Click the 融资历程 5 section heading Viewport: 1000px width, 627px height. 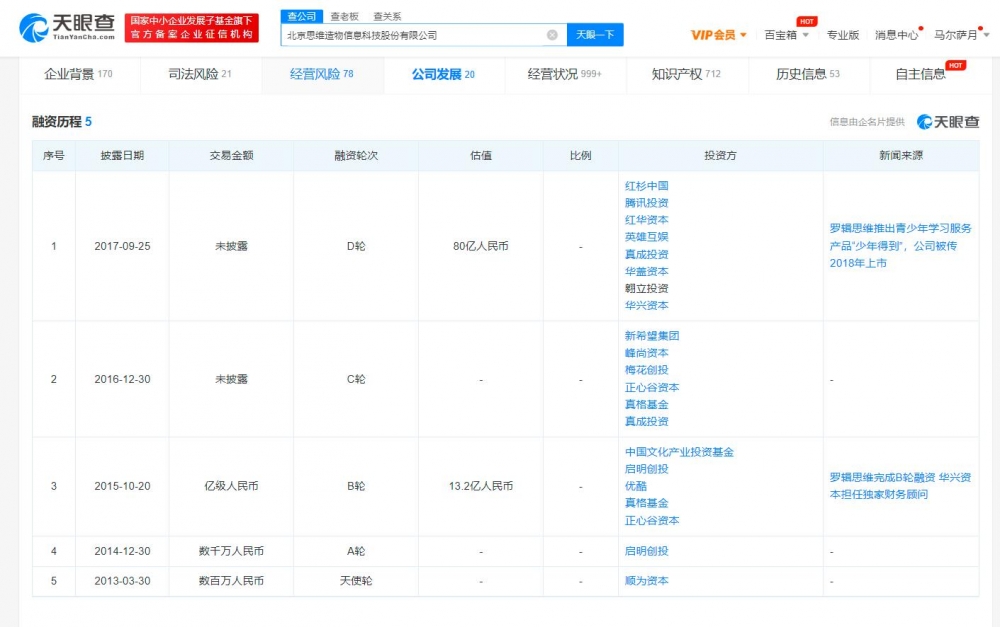[62, 122]
